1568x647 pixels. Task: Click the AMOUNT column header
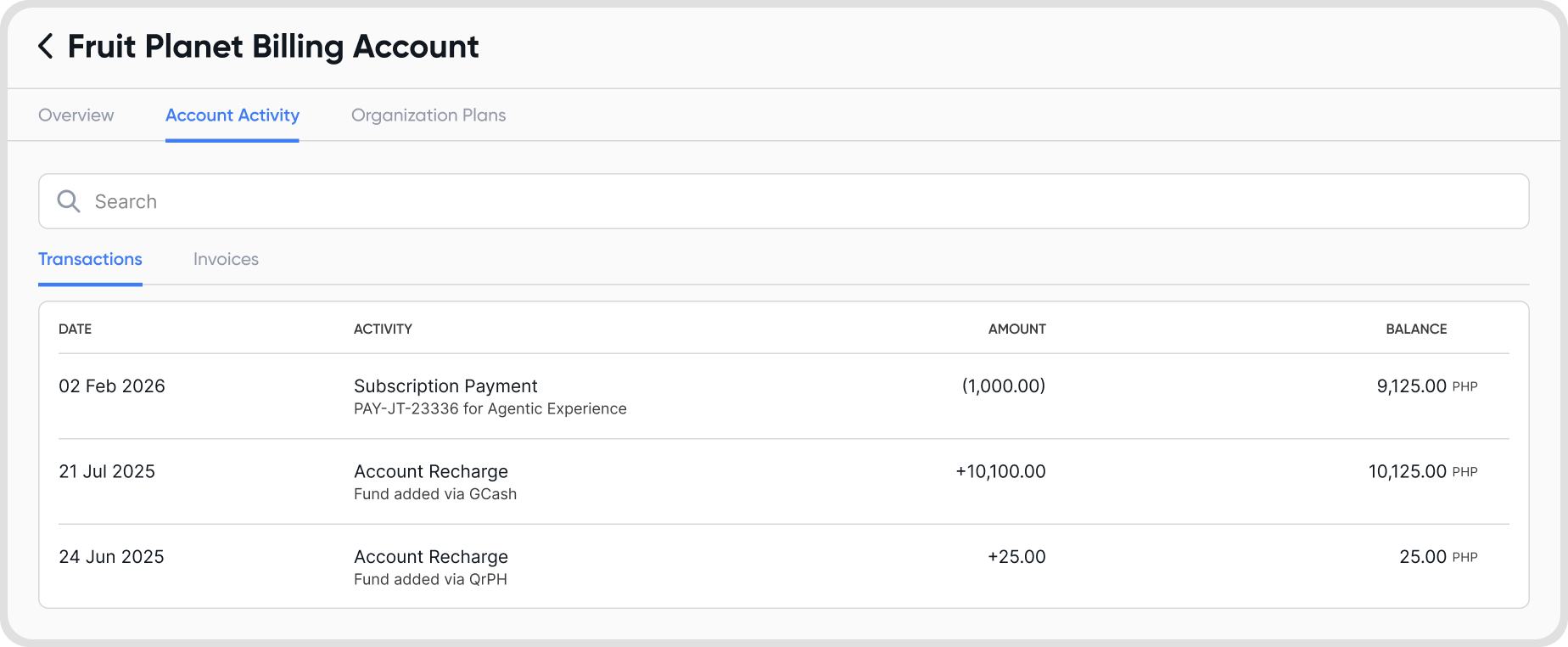[1016, 329]
